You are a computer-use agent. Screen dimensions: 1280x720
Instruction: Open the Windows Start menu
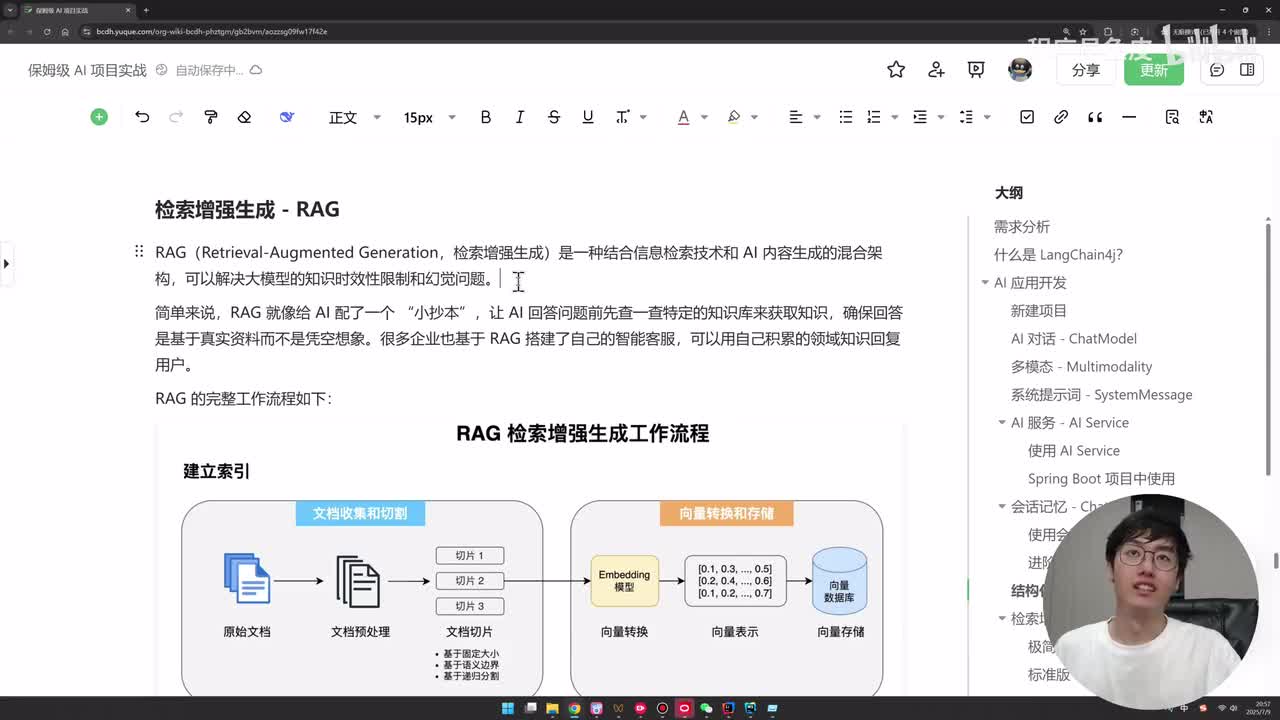coord(507,708)
